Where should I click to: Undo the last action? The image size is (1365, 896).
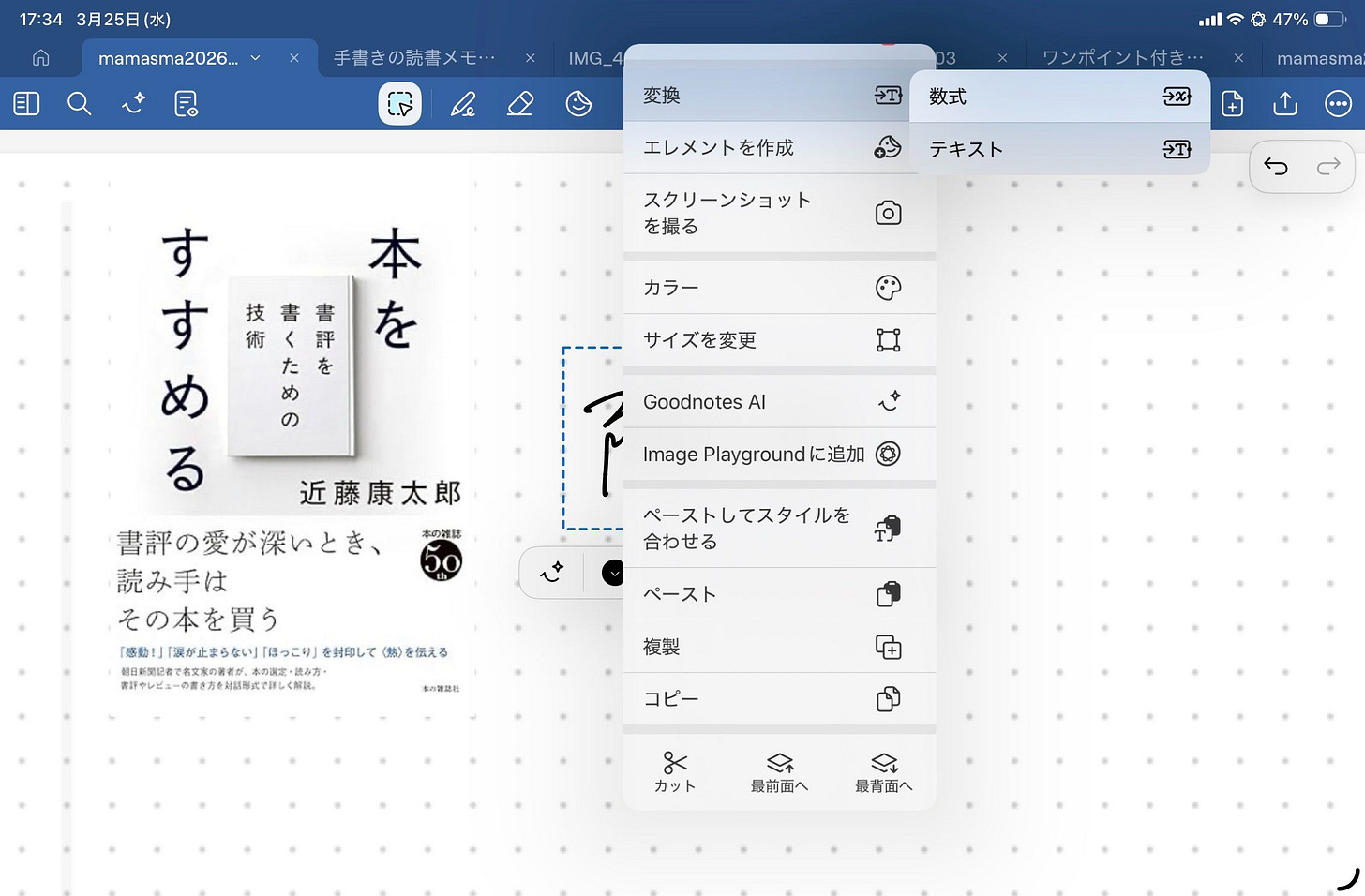(1276, 166)
